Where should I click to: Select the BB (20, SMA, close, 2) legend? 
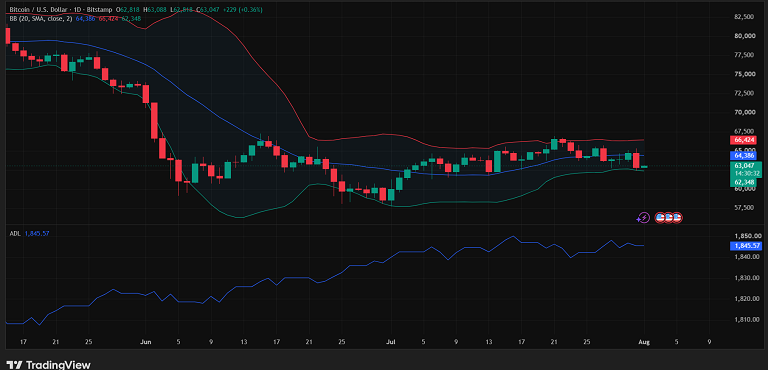click(x=41, y=19)
